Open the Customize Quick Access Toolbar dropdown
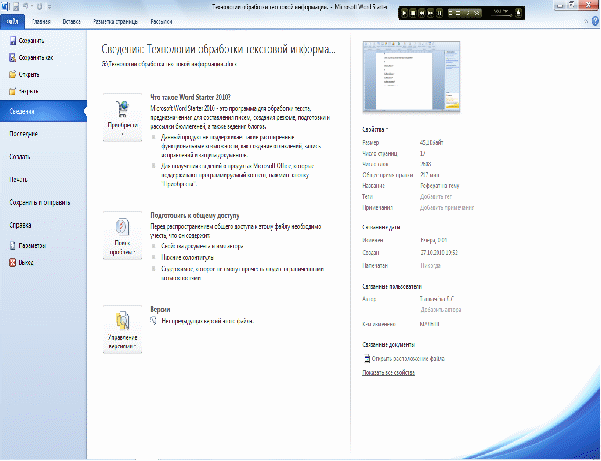Viewport: 601px width, 461px height. tap(49, 7)
